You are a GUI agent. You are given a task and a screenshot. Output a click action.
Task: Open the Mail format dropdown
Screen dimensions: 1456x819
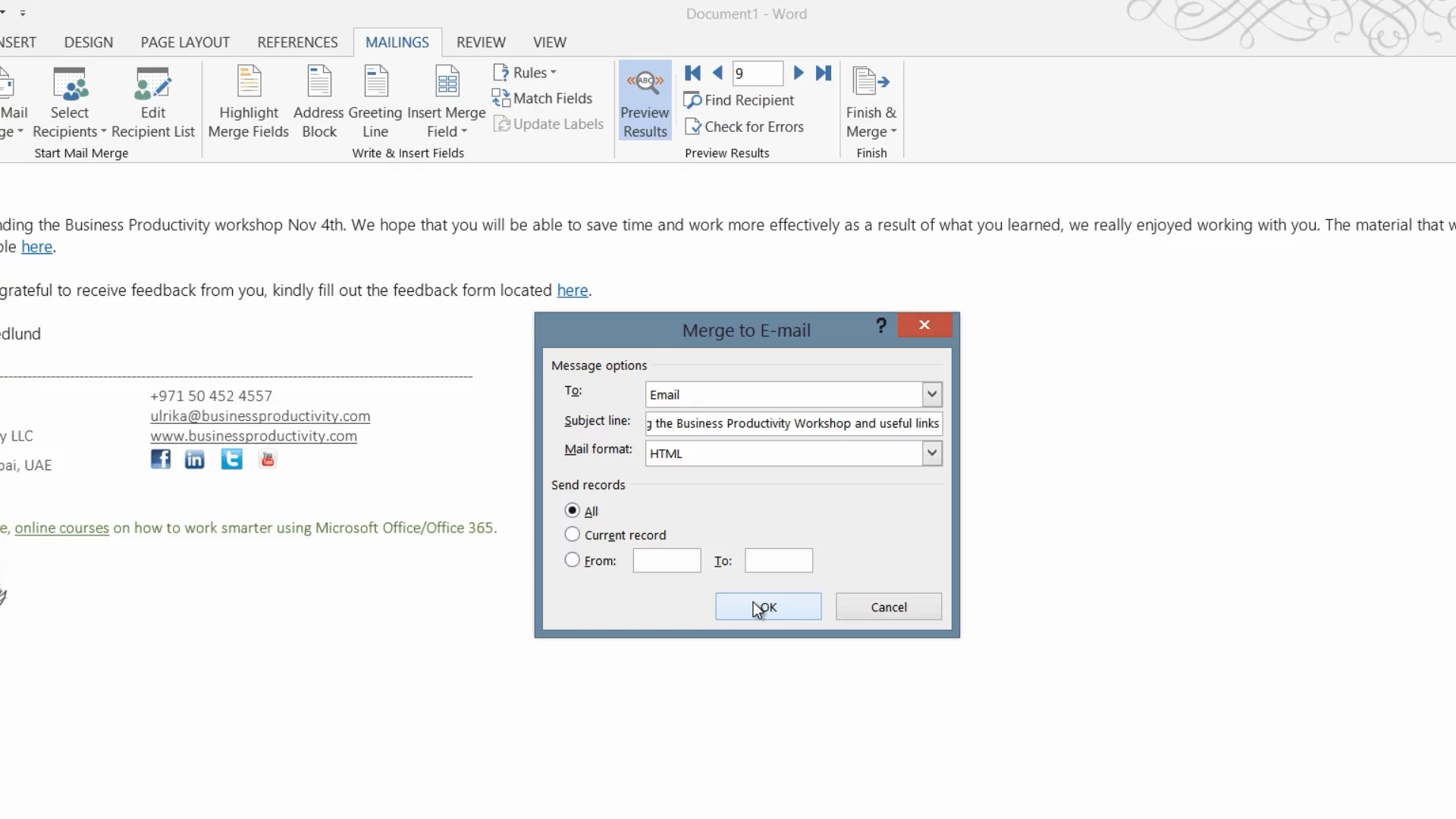[931, 453]
